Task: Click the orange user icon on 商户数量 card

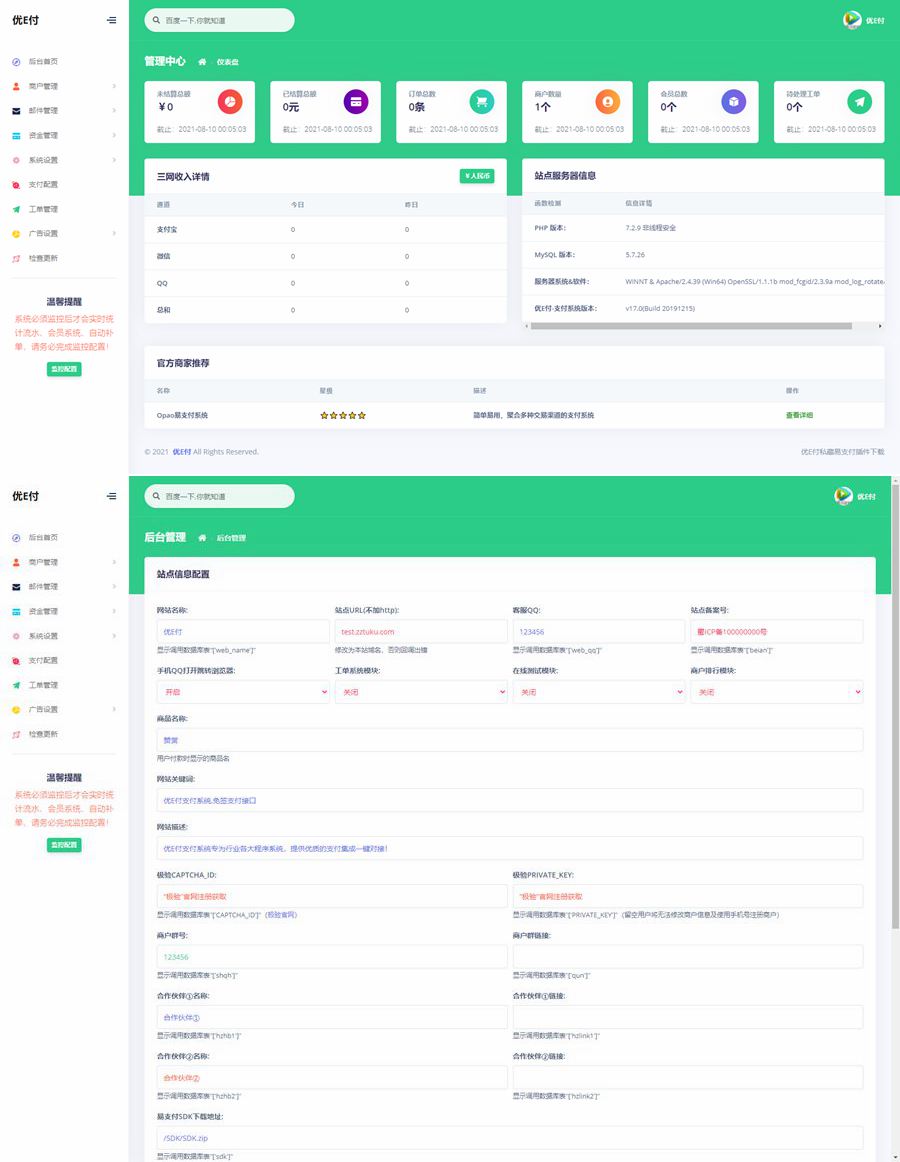Action: click(x=608, y=101)
